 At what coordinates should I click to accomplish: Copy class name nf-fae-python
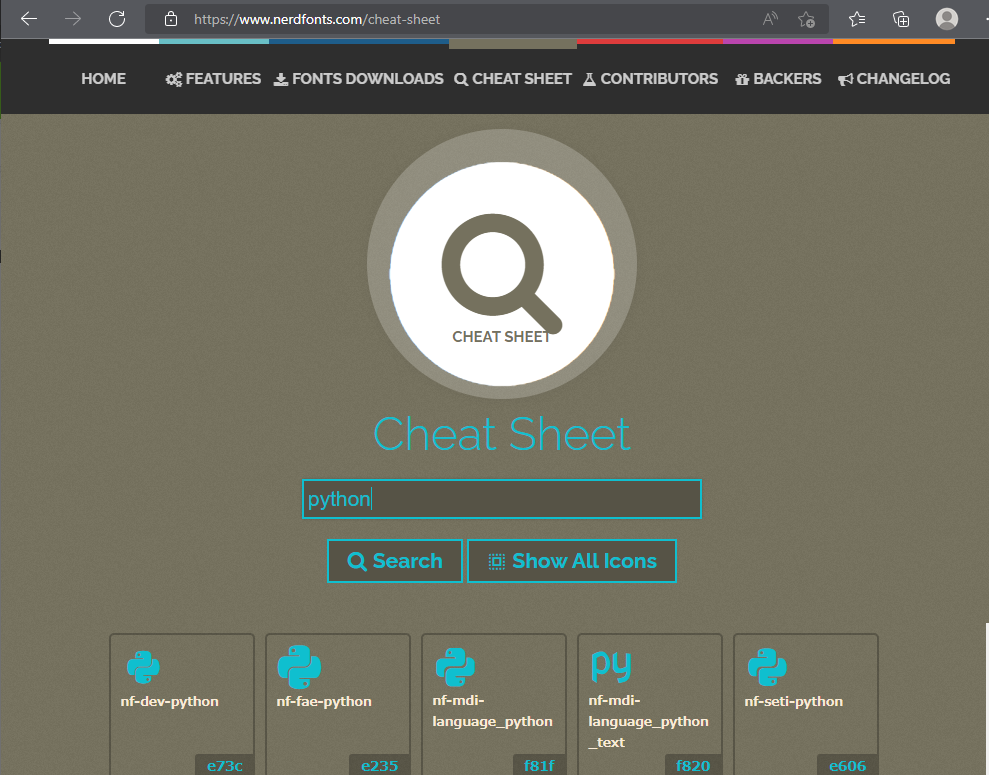tap(324, 701)
